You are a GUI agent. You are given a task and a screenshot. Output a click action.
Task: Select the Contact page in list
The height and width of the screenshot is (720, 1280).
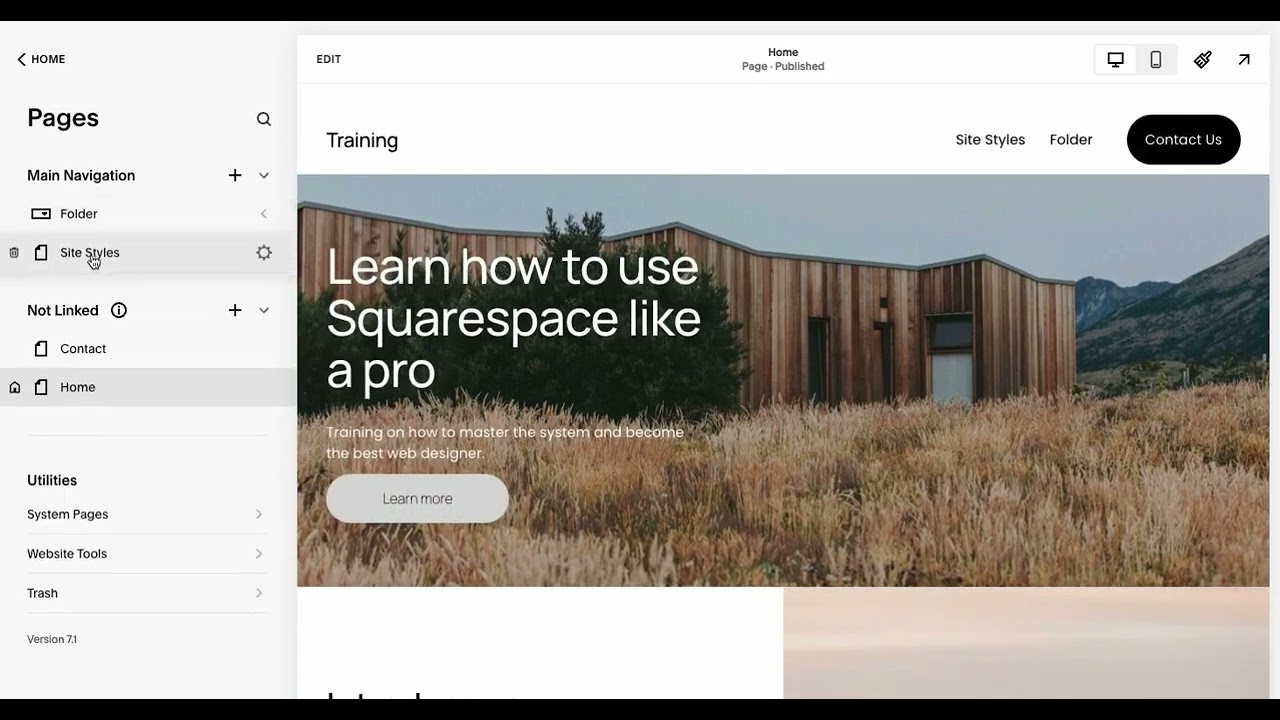tap(83, 349)
